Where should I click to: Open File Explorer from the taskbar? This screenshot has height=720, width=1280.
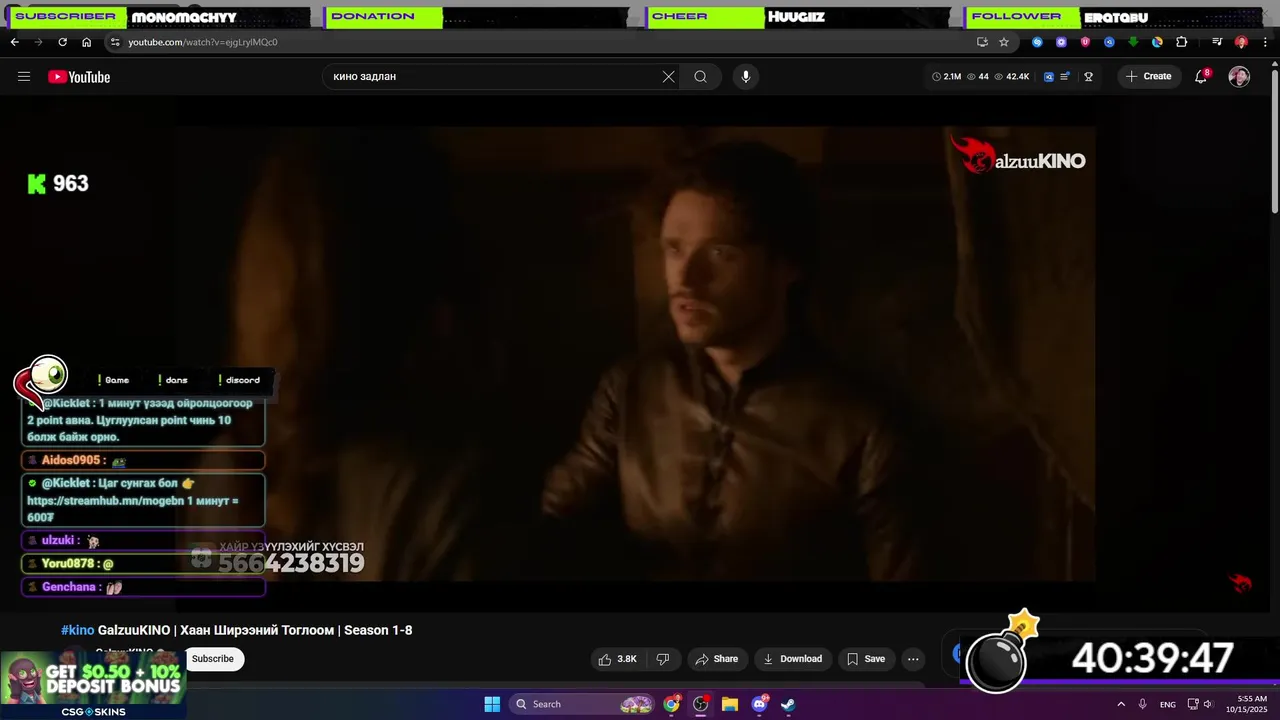pyautogui.click(x=730, y=704)
